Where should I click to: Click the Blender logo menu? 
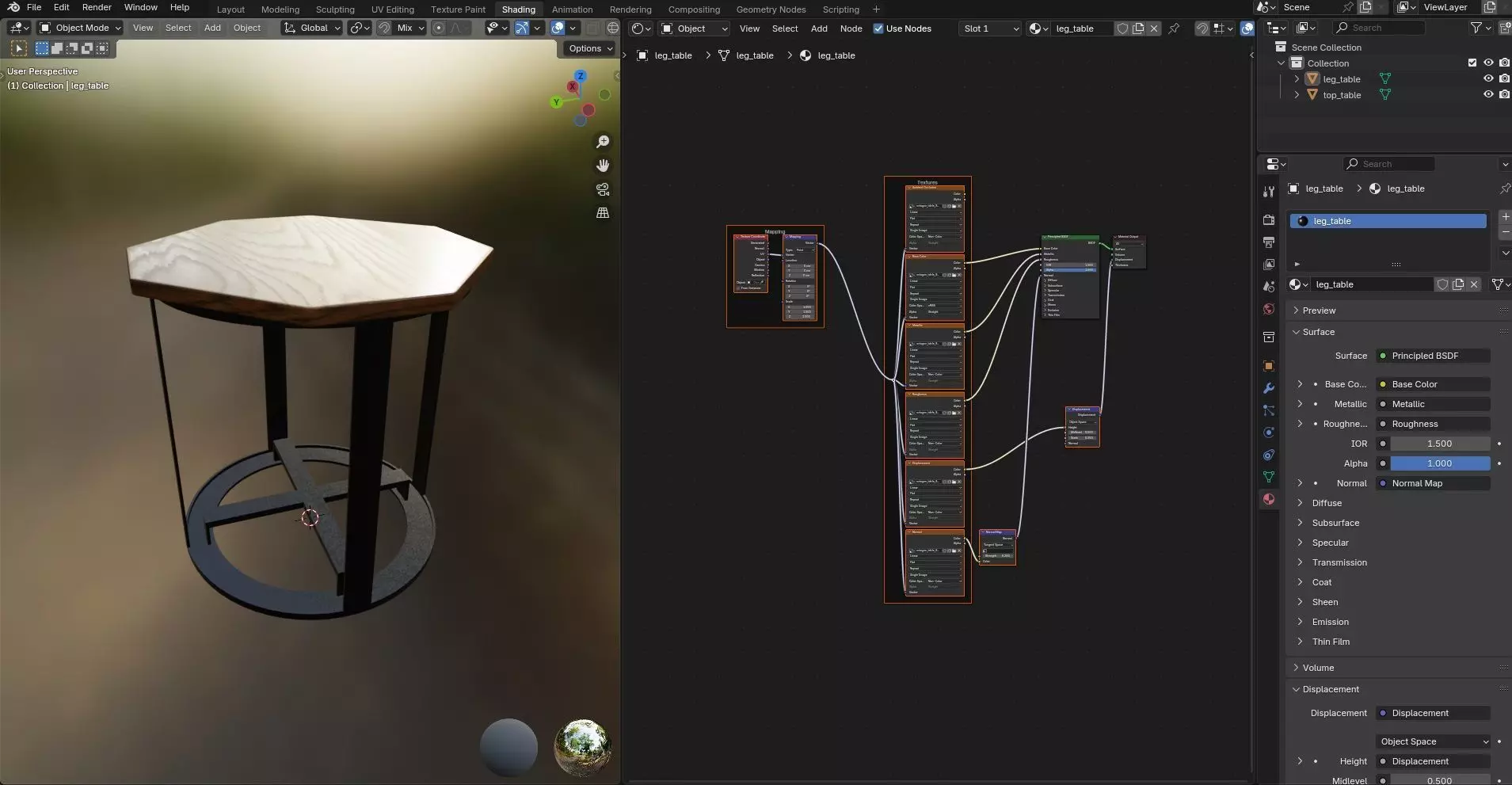pos(13,7)
